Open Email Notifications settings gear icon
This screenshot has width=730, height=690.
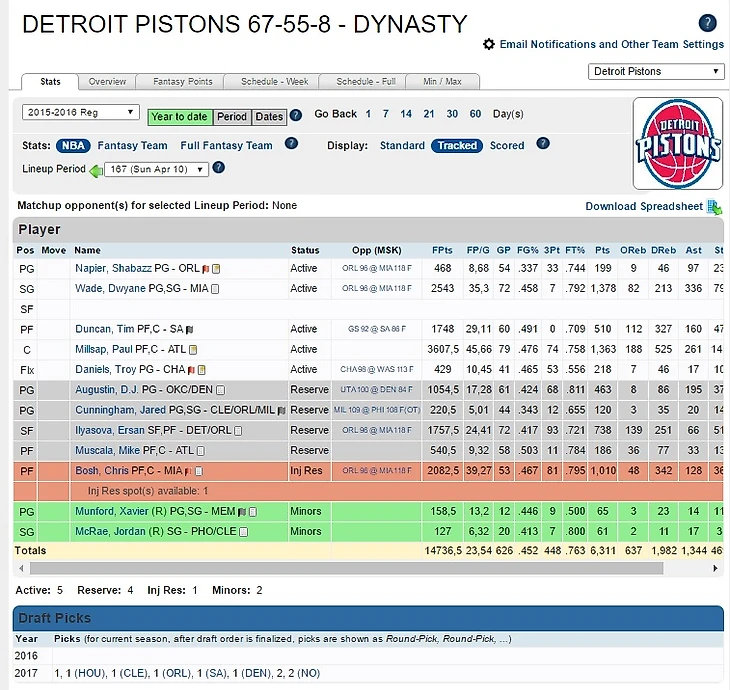click(489, 44)
